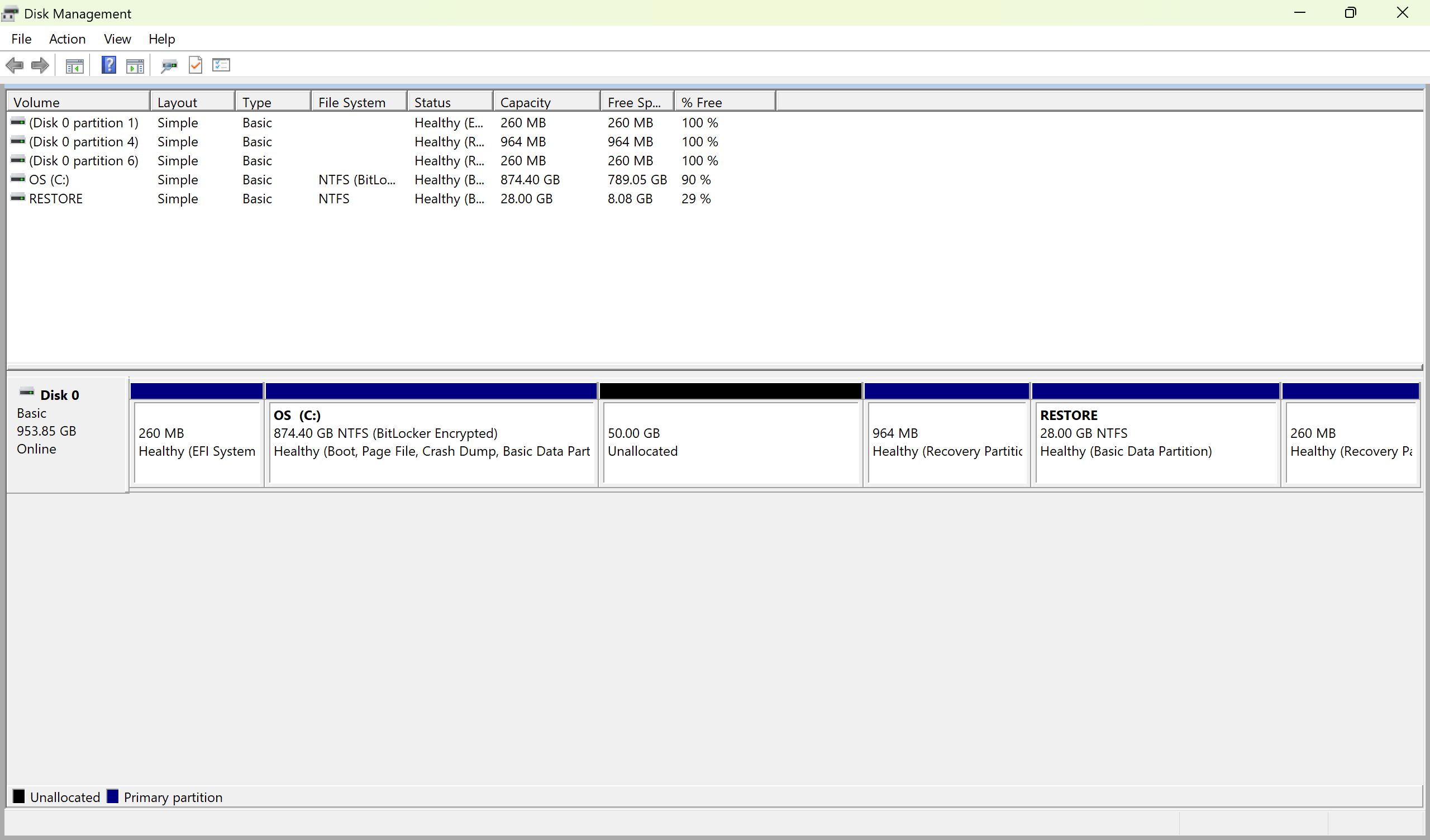
Task: Click the Disk 0 drive icon
Action: (27, 392)
